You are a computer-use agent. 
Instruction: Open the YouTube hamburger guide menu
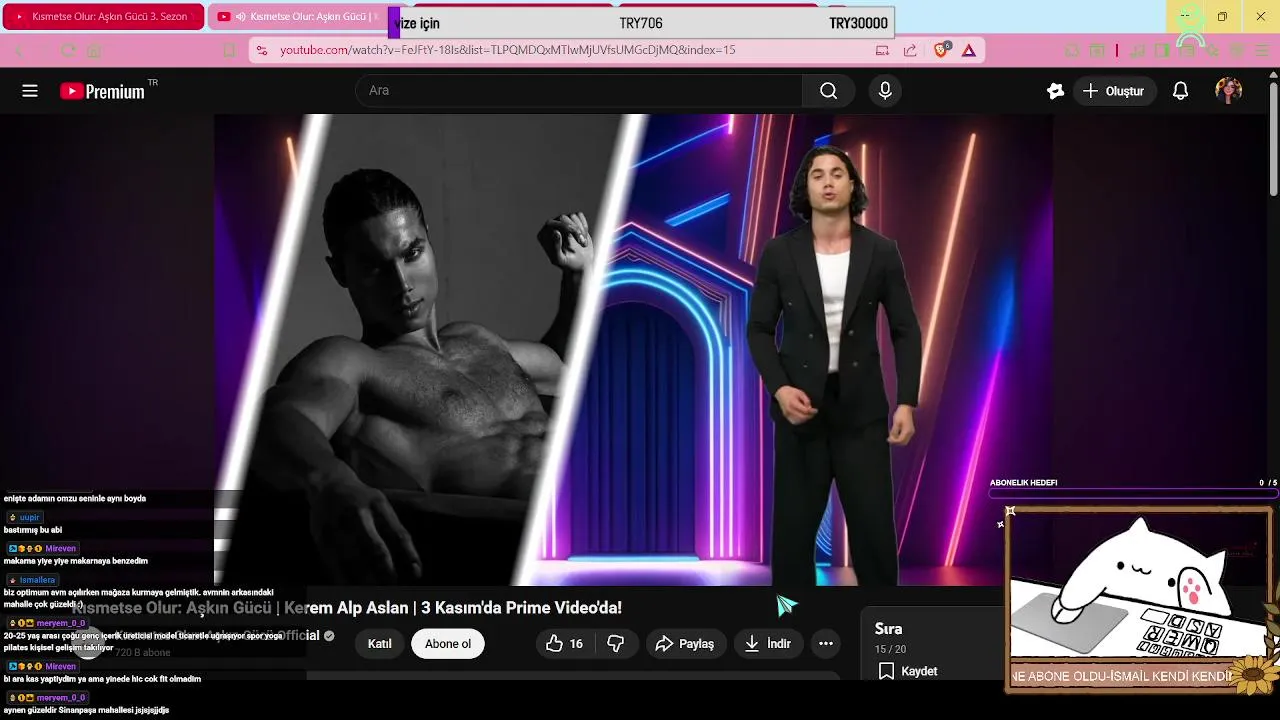point(30,91)
